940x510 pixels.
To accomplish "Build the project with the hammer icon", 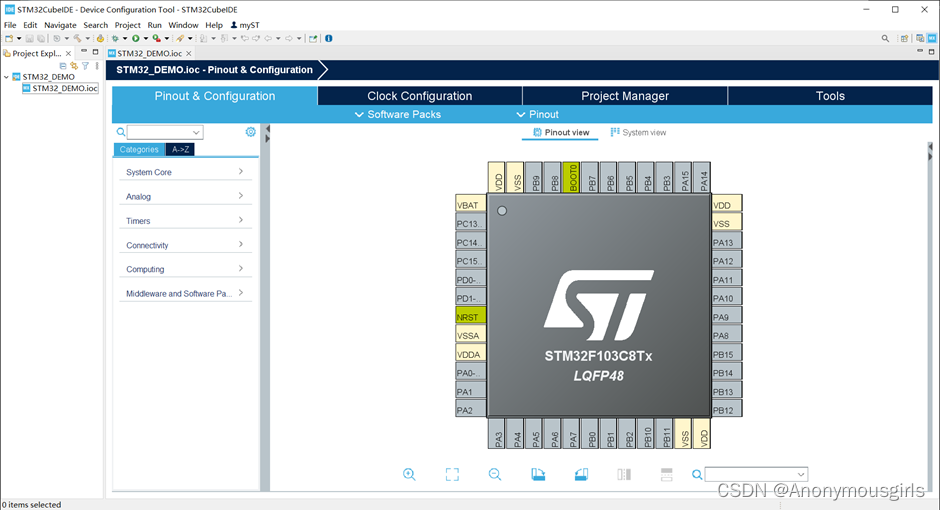I will [77, 38].
